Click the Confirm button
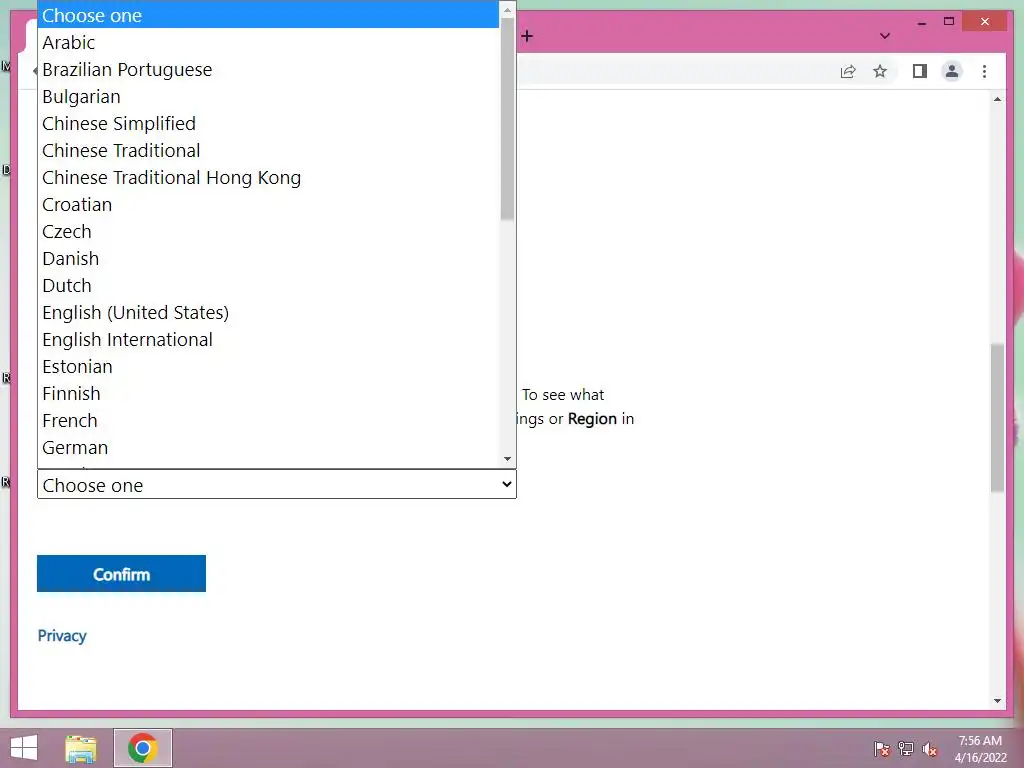The height and width of the screenshot is (768, 1024). [121, 573]
